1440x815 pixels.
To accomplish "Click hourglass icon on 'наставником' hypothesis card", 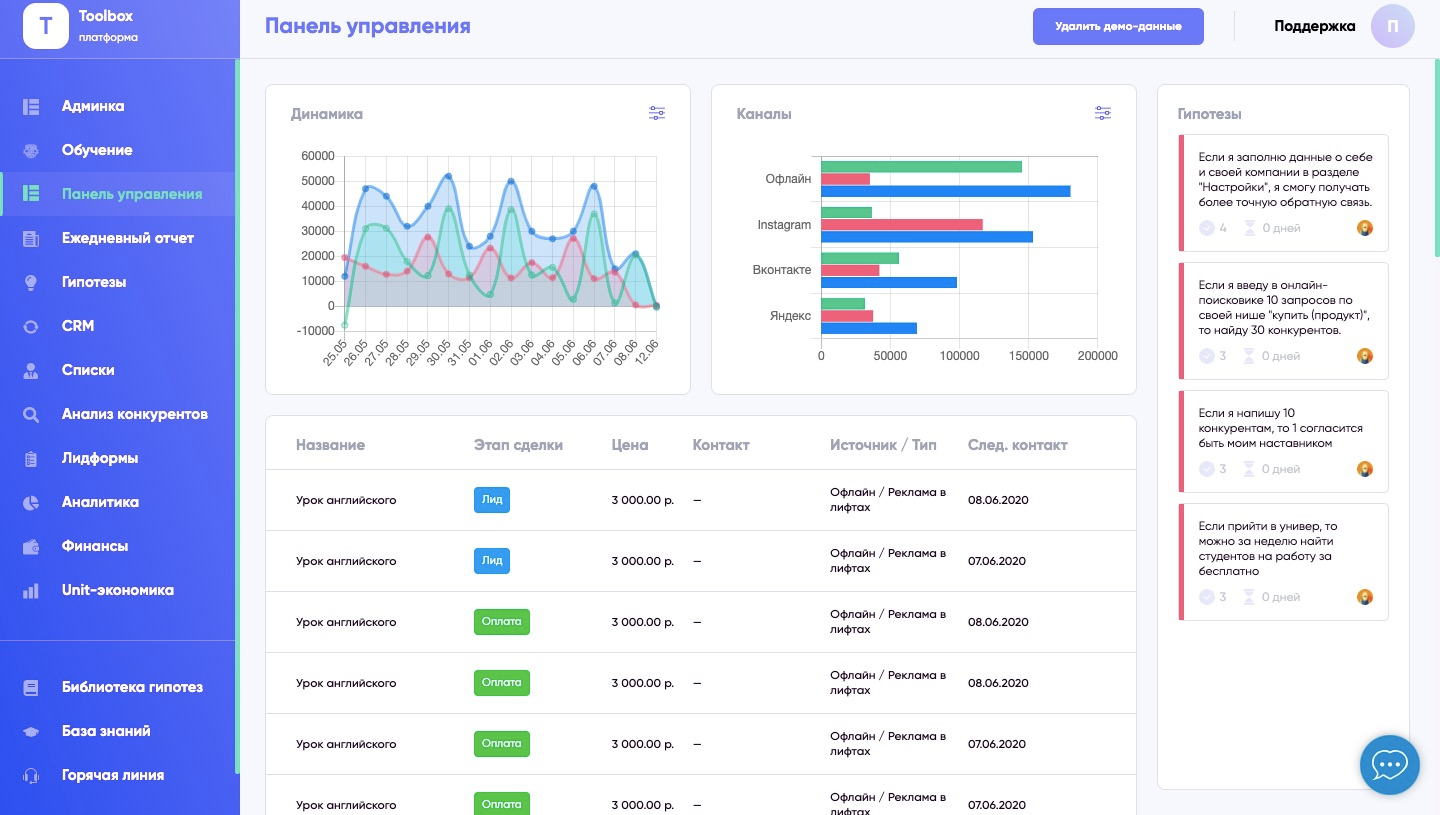I will 1249,469.
